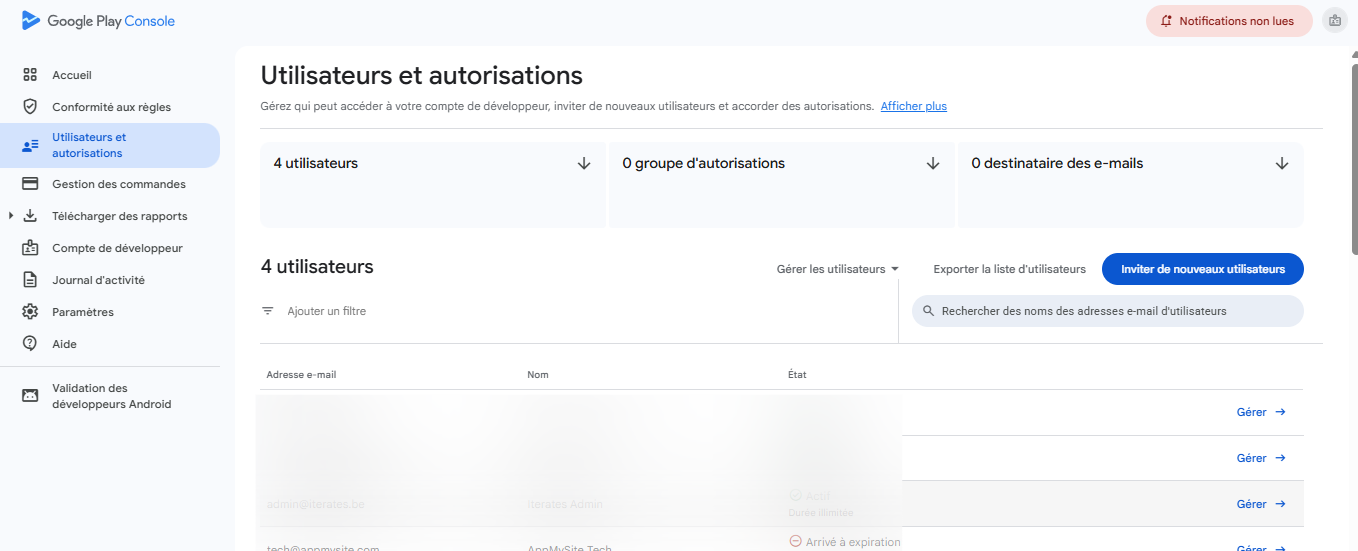The width and height of the screenshot is (1358, 551).
Task: Click Inviter de nouveaux utilisateurs button
Action: point(1203,269)
